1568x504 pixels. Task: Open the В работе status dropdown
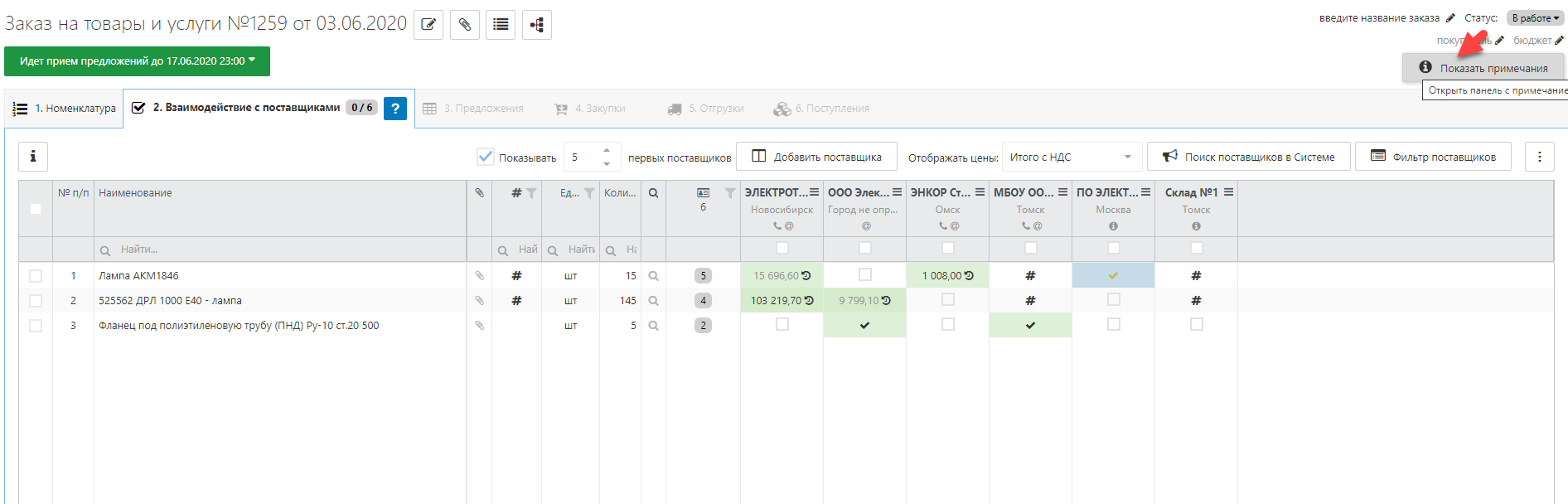click(x=1535, y=18)
